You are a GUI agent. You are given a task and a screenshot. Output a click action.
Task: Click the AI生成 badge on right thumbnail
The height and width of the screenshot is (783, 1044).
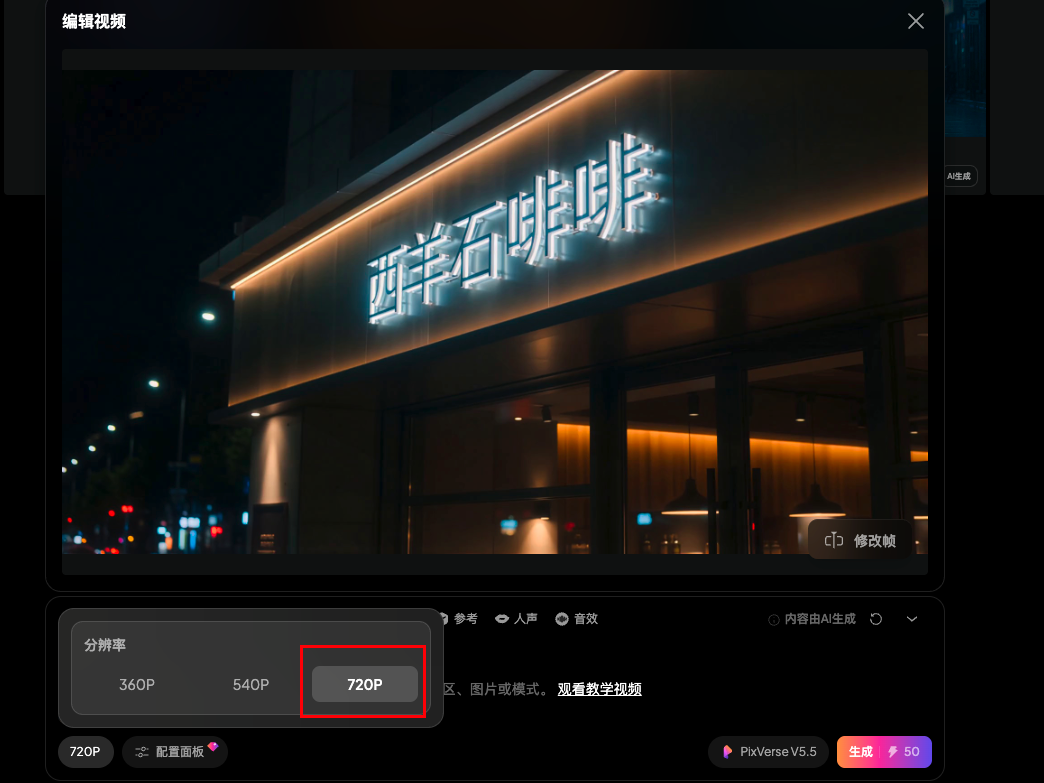point(961,175)
